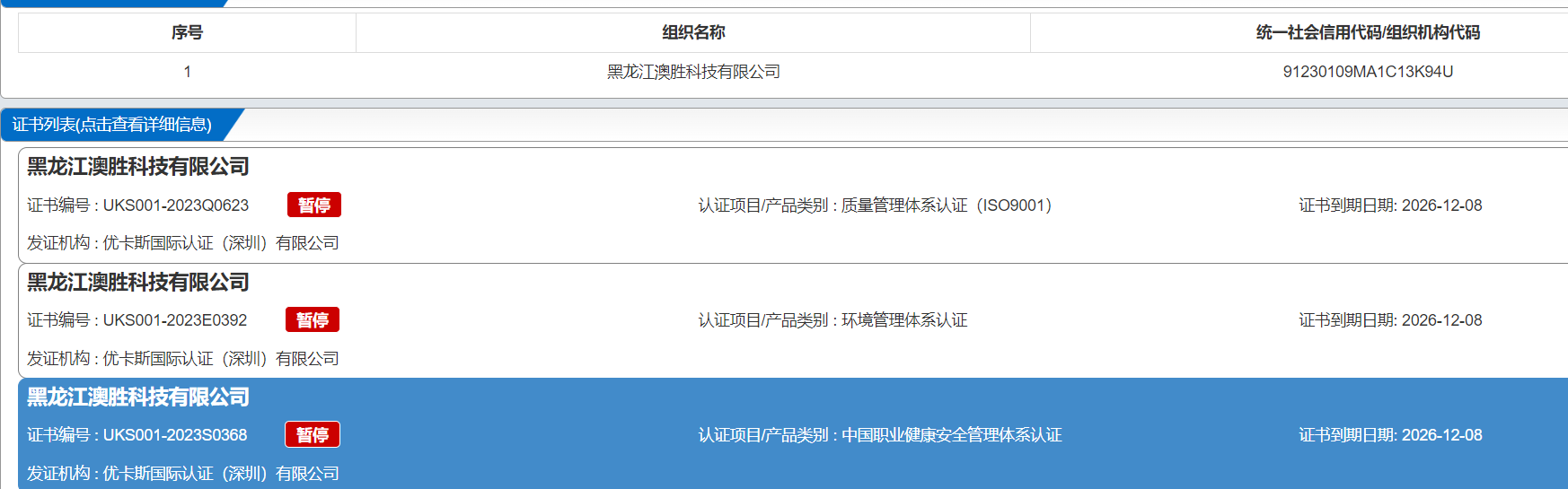This screenshot has width=1568, height=489.
Task: Click the 统一社会信用代码/组织机构代码 column header
Action: tap(1368, 32)
